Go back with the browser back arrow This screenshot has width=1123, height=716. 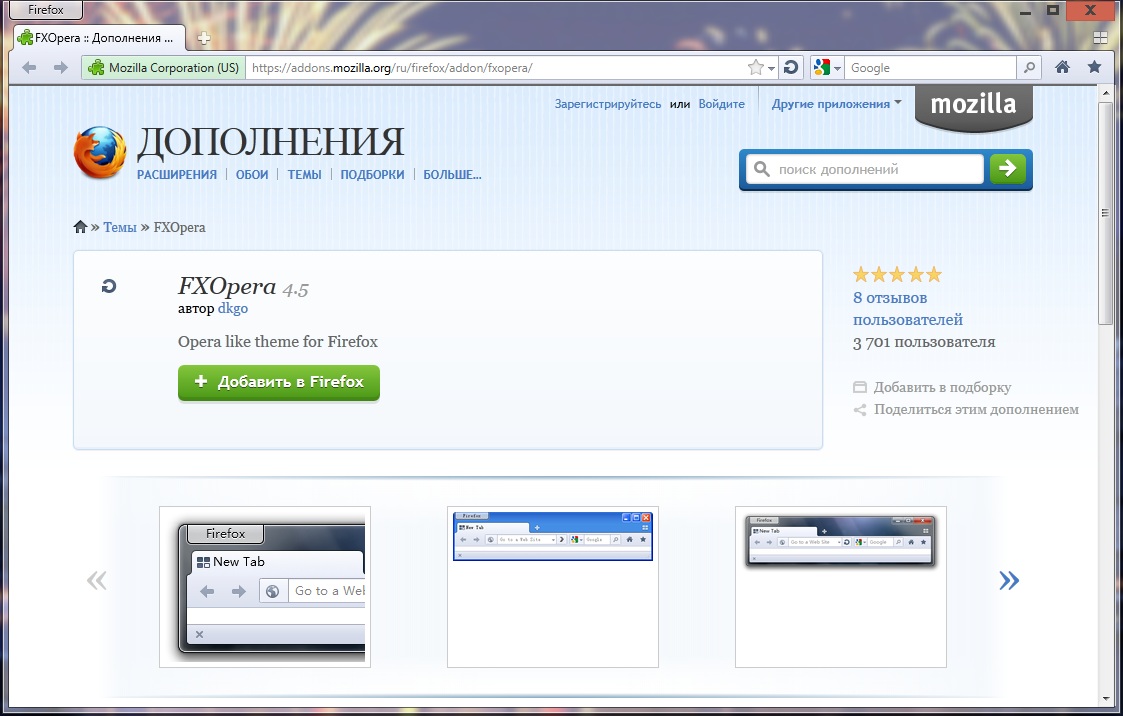(x=29, y=68)
